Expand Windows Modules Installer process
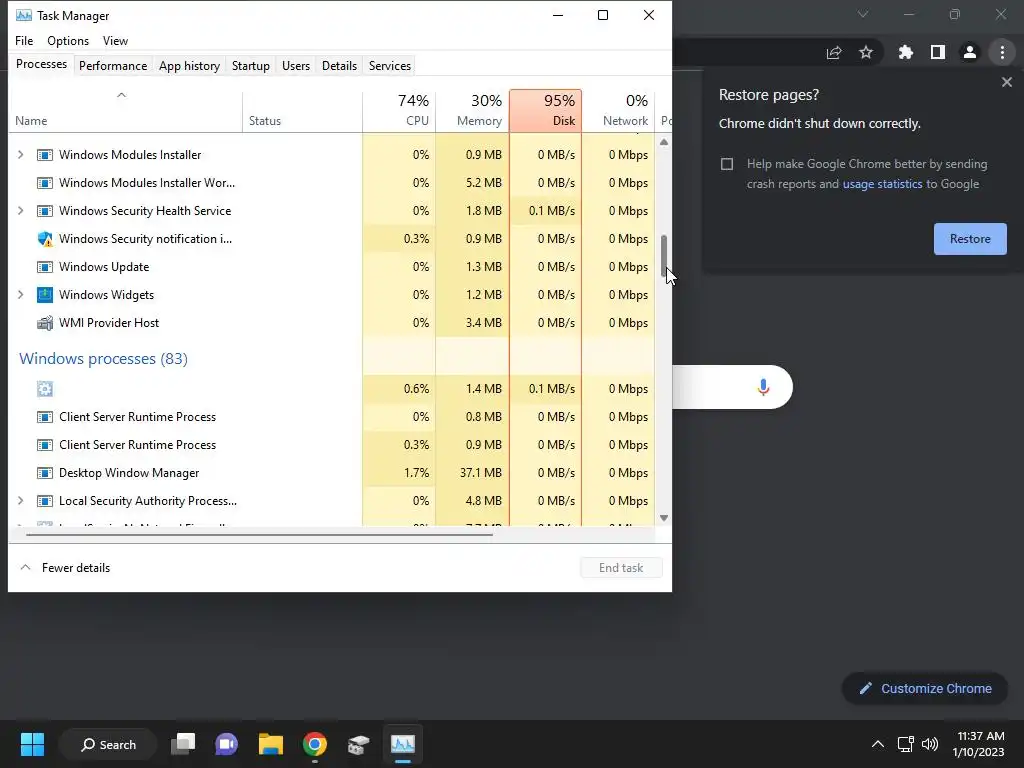1024x768 pixels. [x=20, y=155]
